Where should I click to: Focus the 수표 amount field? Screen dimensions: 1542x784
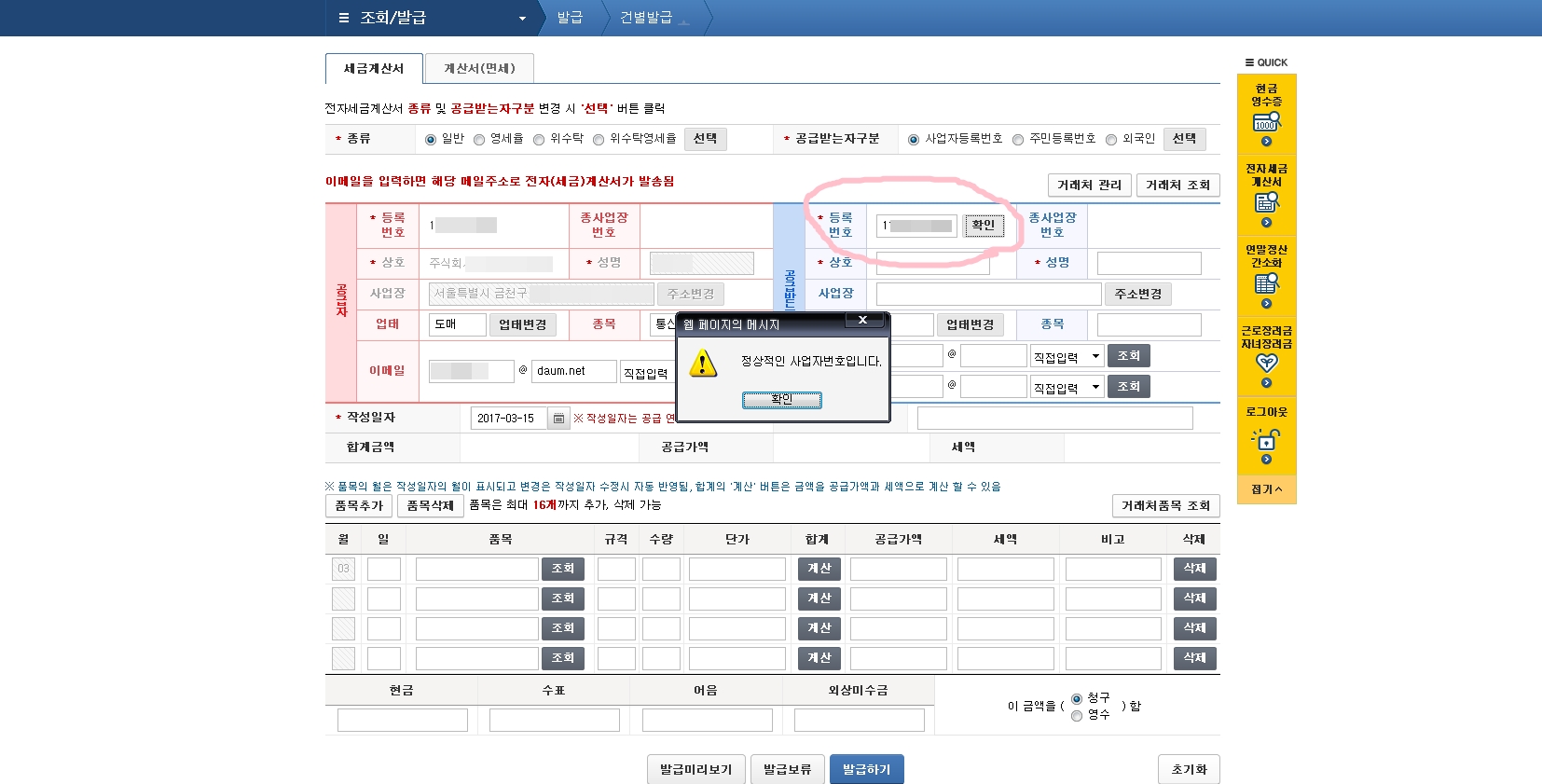point(554,721)
